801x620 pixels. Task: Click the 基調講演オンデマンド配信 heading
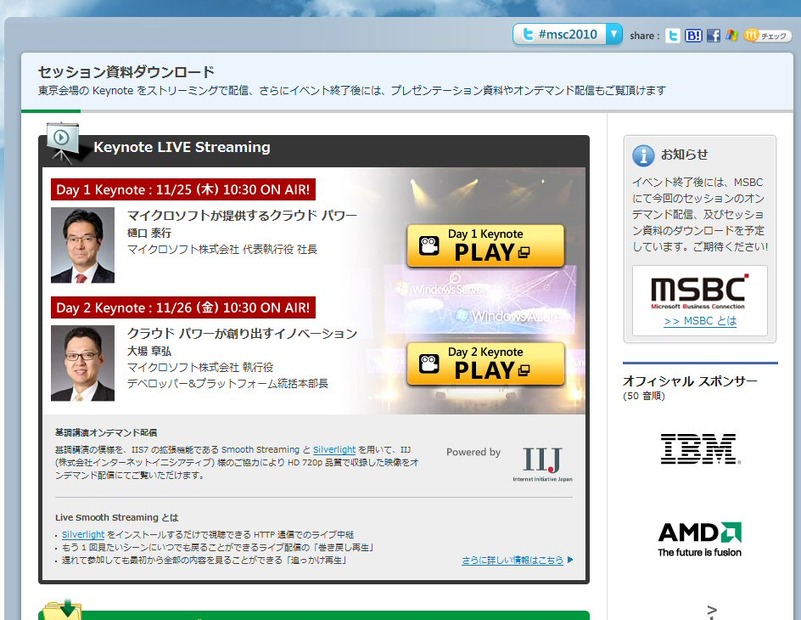106,433
